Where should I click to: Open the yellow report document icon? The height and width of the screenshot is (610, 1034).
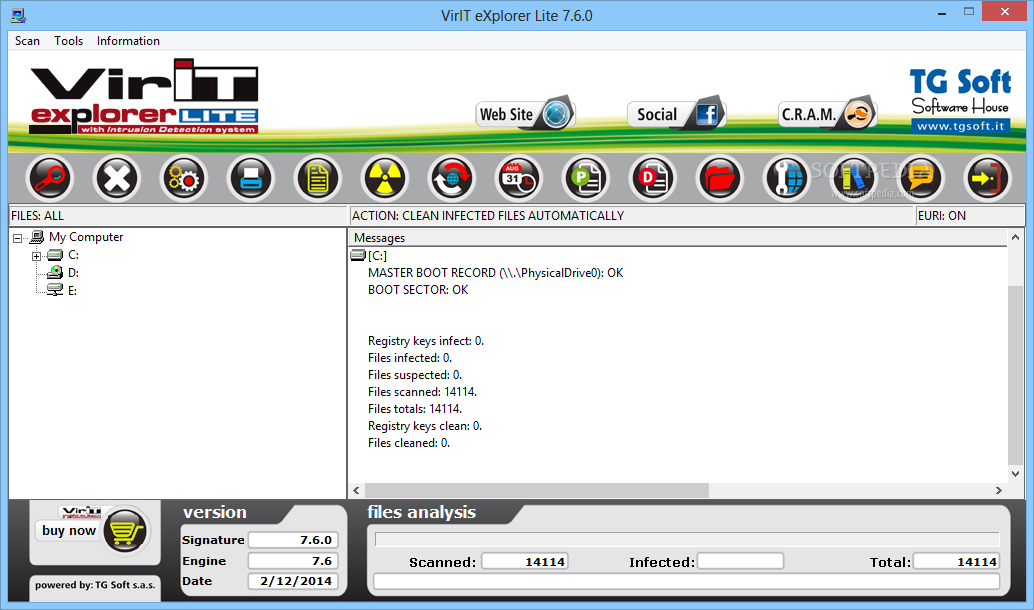(x=318, y=178)
